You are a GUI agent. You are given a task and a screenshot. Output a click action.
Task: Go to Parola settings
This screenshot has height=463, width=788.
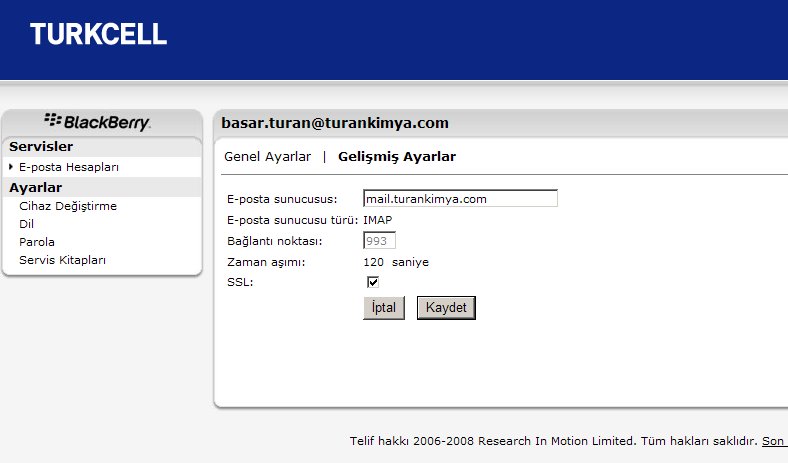coord(37,242)
